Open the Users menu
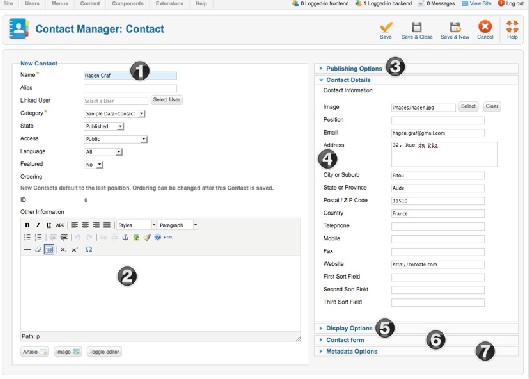The image size is (529, 379). point(32,3)
